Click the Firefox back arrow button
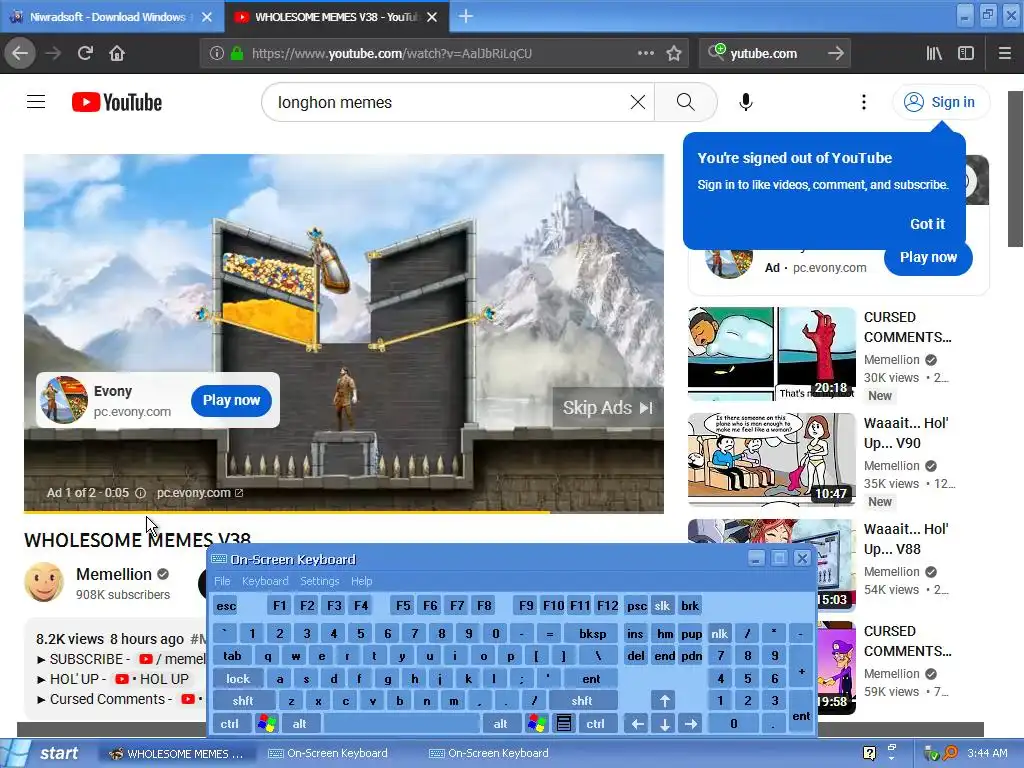Screen dimensions: 1024x768 coord(20,53)
